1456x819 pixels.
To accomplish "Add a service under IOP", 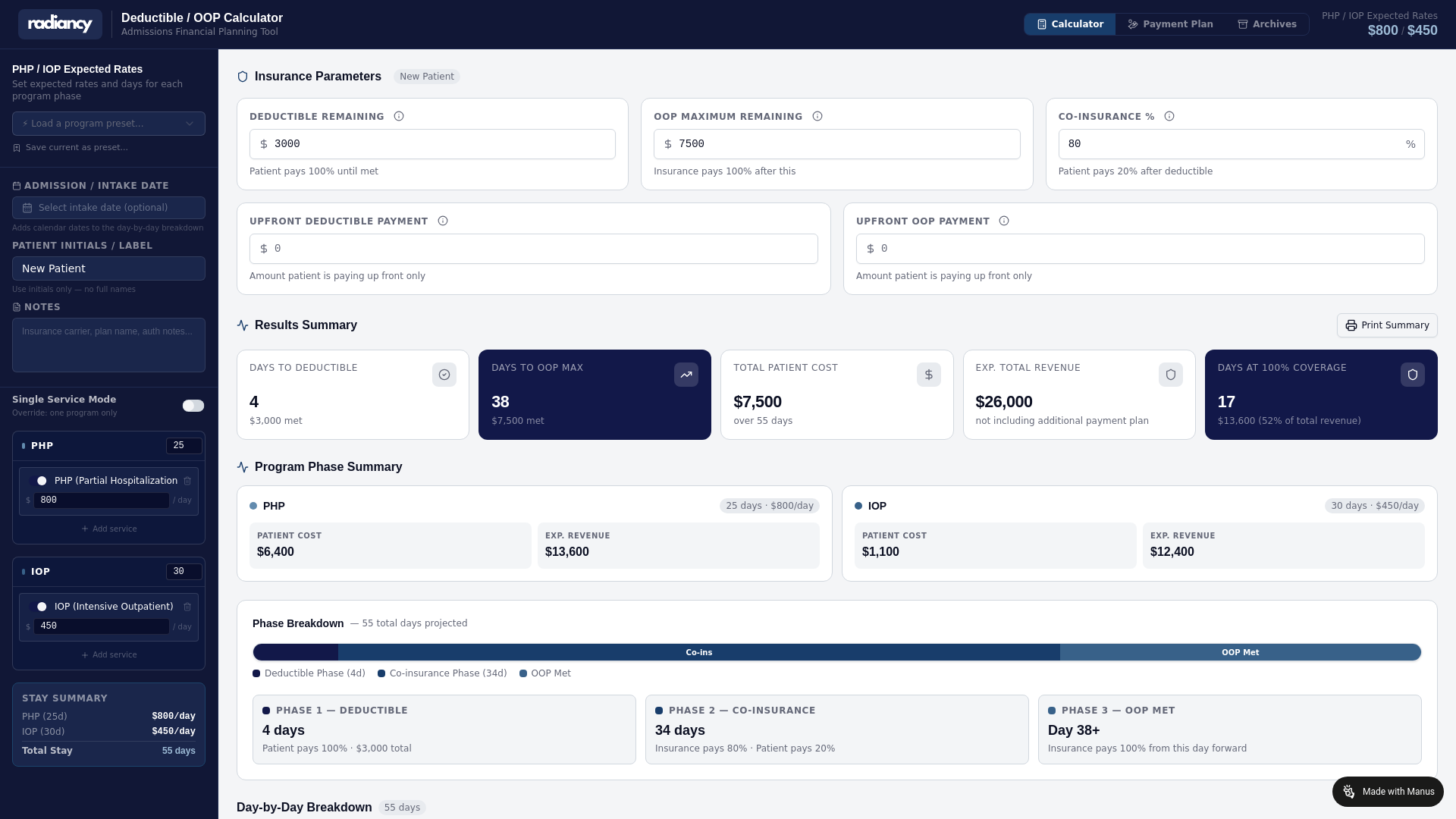I will point(108,655).
